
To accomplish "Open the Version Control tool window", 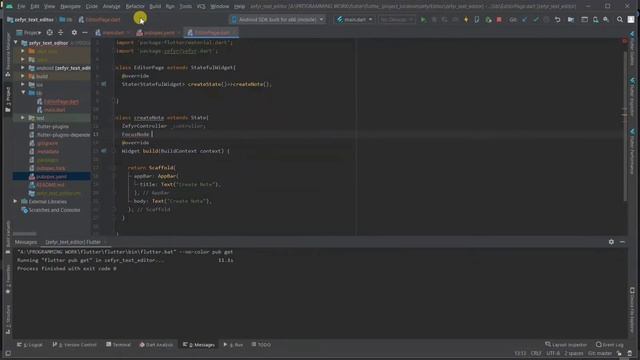I will coord(75,345).
